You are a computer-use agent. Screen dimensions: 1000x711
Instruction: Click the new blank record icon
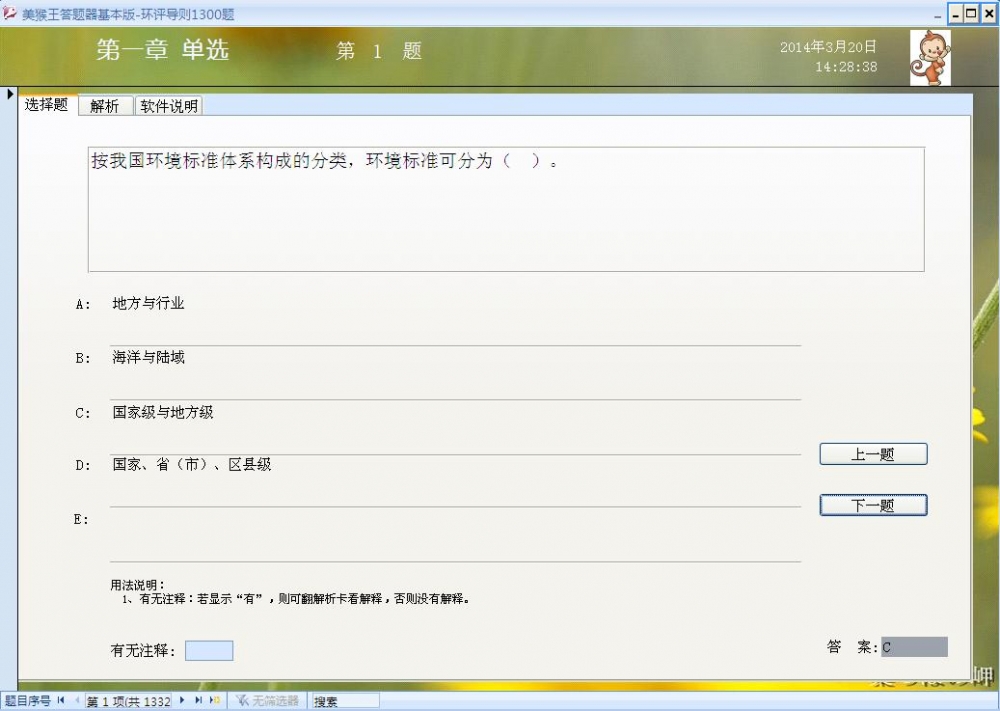[x=215, y=701]
